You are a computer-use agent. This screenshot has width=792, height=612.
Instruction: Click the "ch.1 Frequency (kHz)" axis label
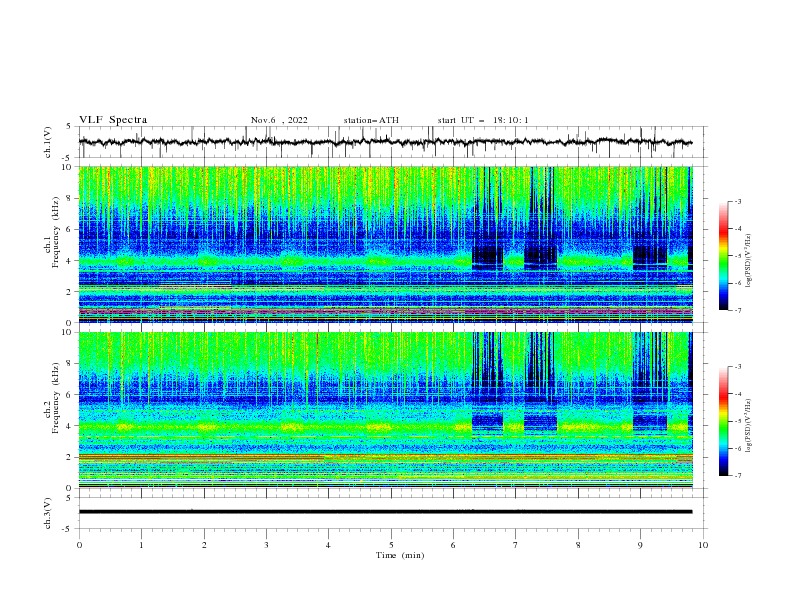tap(52, 230)
